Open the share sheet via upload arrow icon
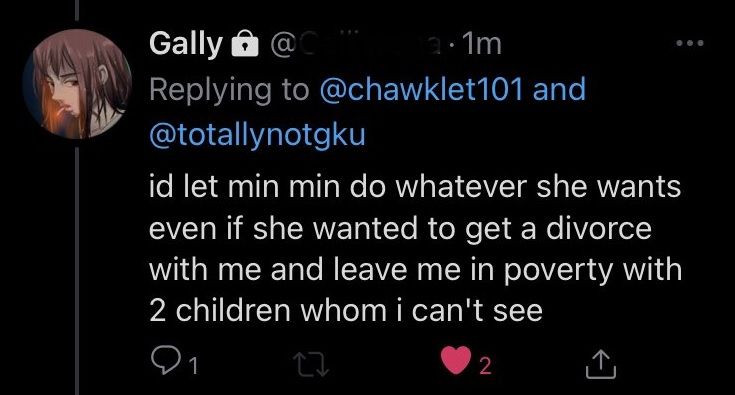The image size is (735, 395). (600, 365)
